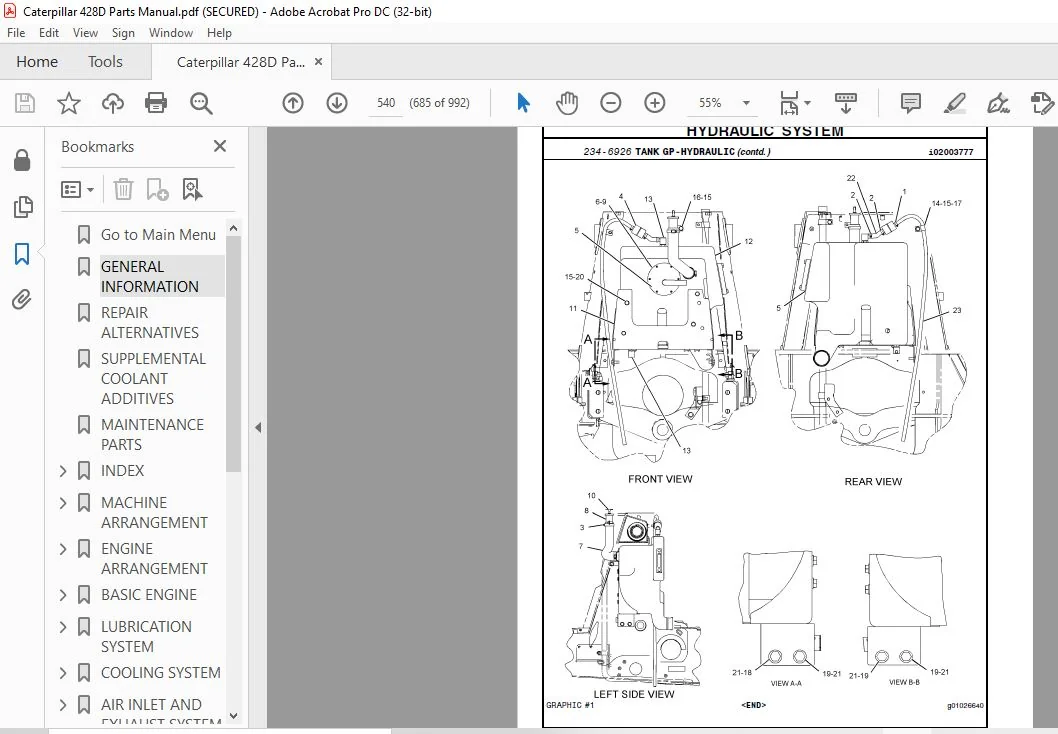Open REPAIR ALTERNATIVES bookmark
1058x734 pixels.
click(150, 322)
